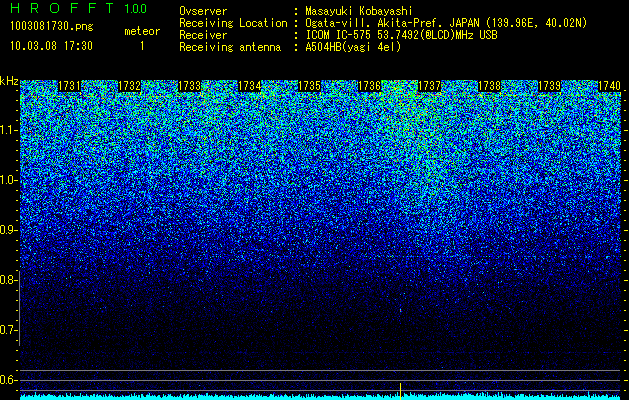629x400 pixels.
Task: Click the 0.9 frequency axis label
Action: (x=9, y=230)
